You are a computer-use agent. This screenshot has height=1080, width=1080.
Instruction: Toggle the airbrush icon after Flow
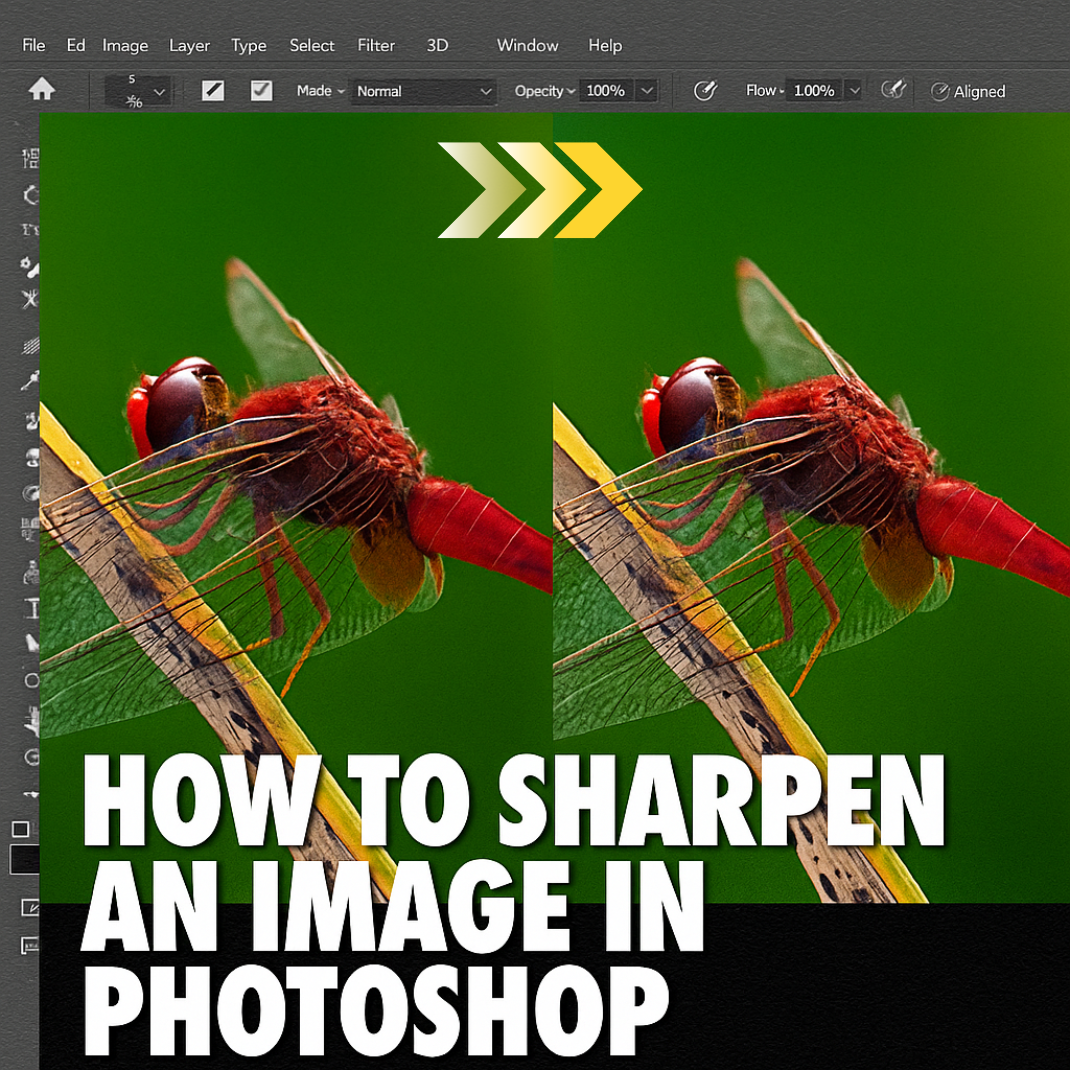coord(894,90)
